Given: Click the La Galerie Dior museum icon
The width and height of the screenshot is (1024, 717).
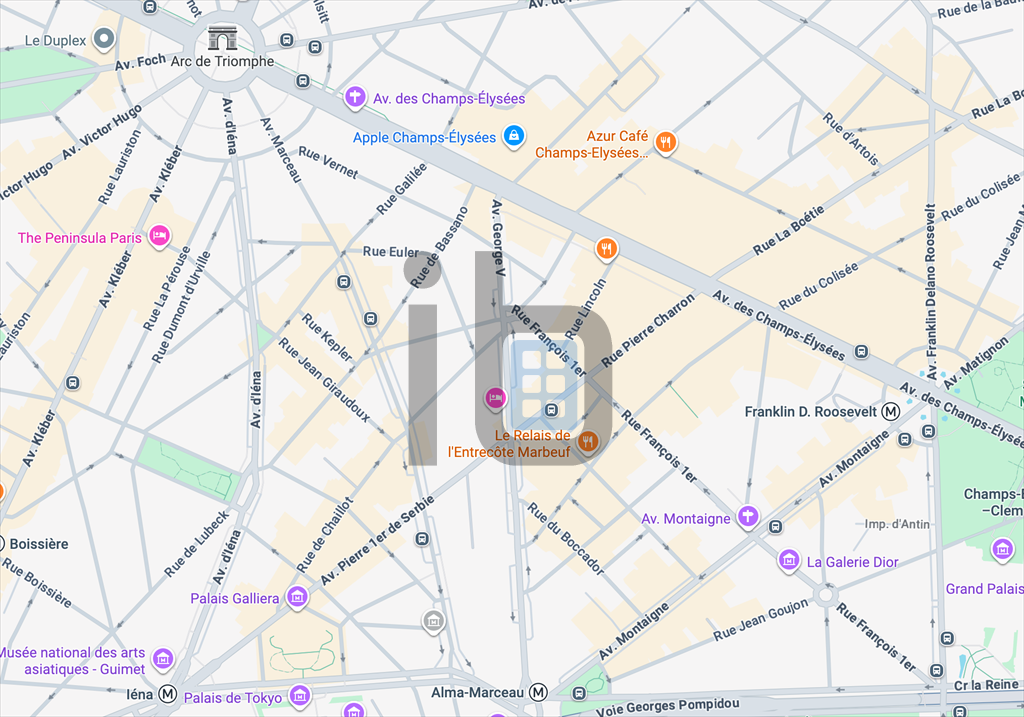Looking at the screenshot, I should click(x=789, y=560).
